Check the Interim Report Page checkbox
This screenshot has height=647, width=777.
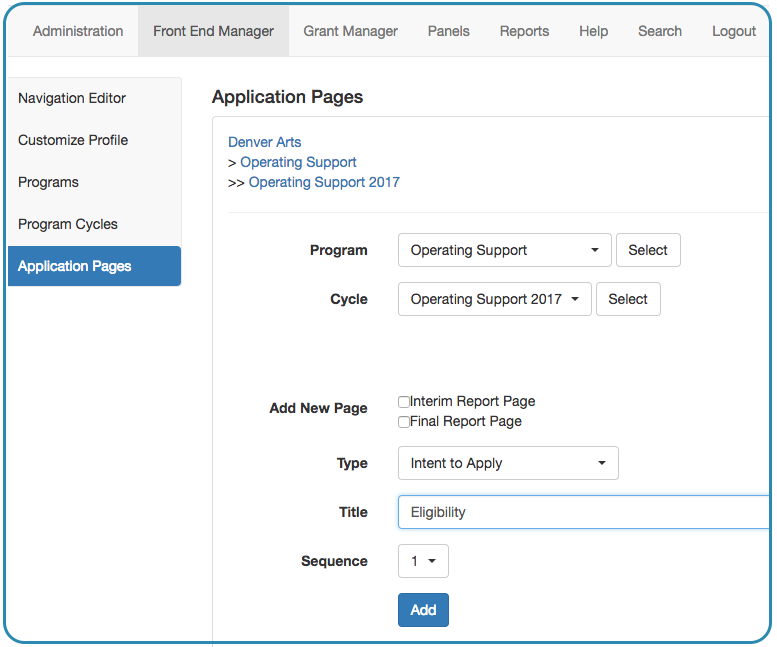click(x=404, y=402)
